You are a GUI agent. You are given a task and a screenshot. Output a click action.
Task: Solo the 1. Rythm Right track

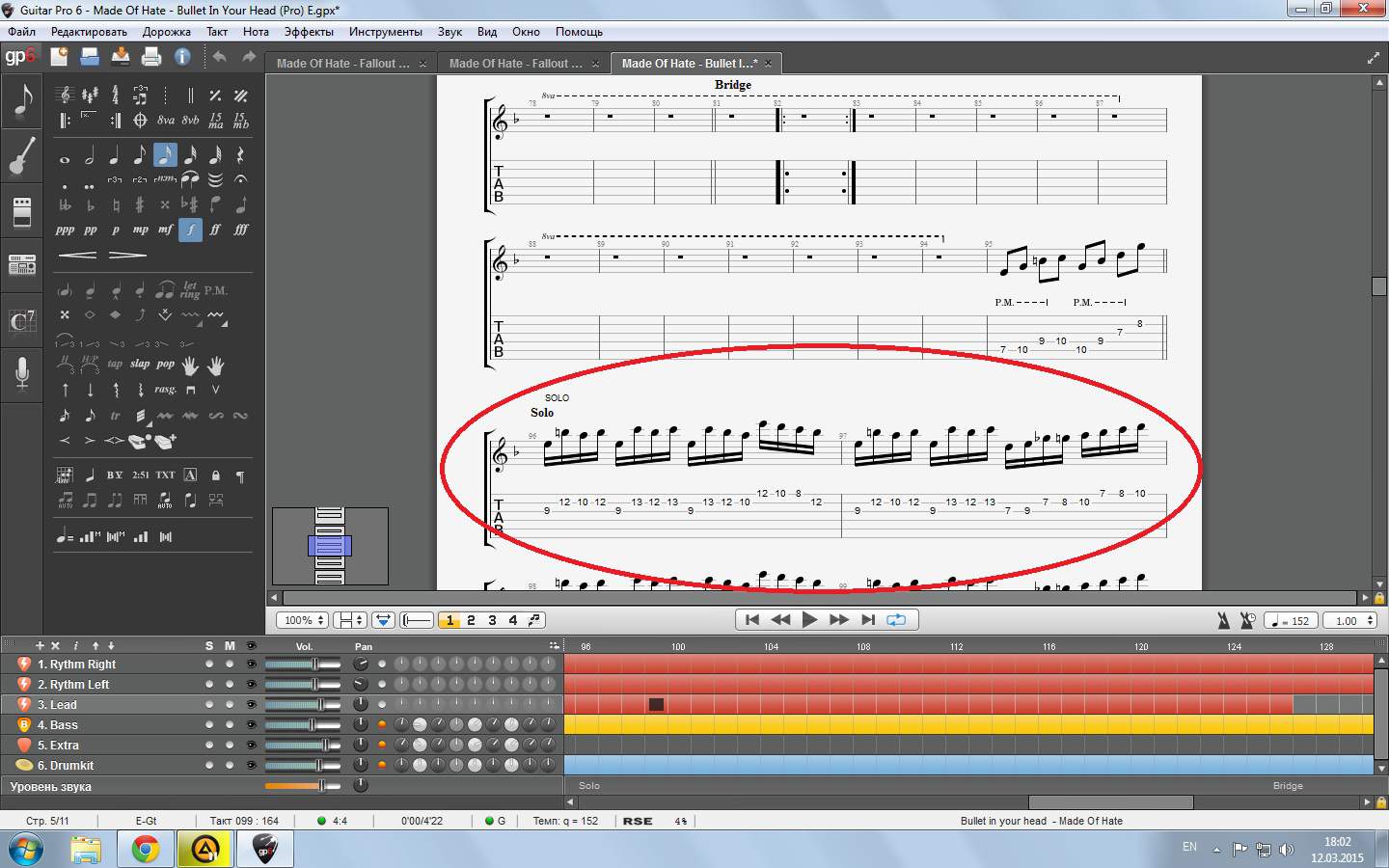(209, 665)
